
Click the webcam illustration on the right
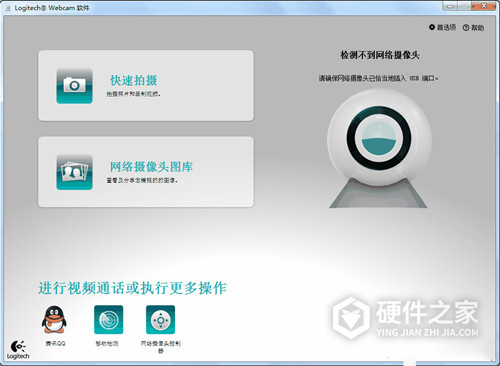pos(379,148)
